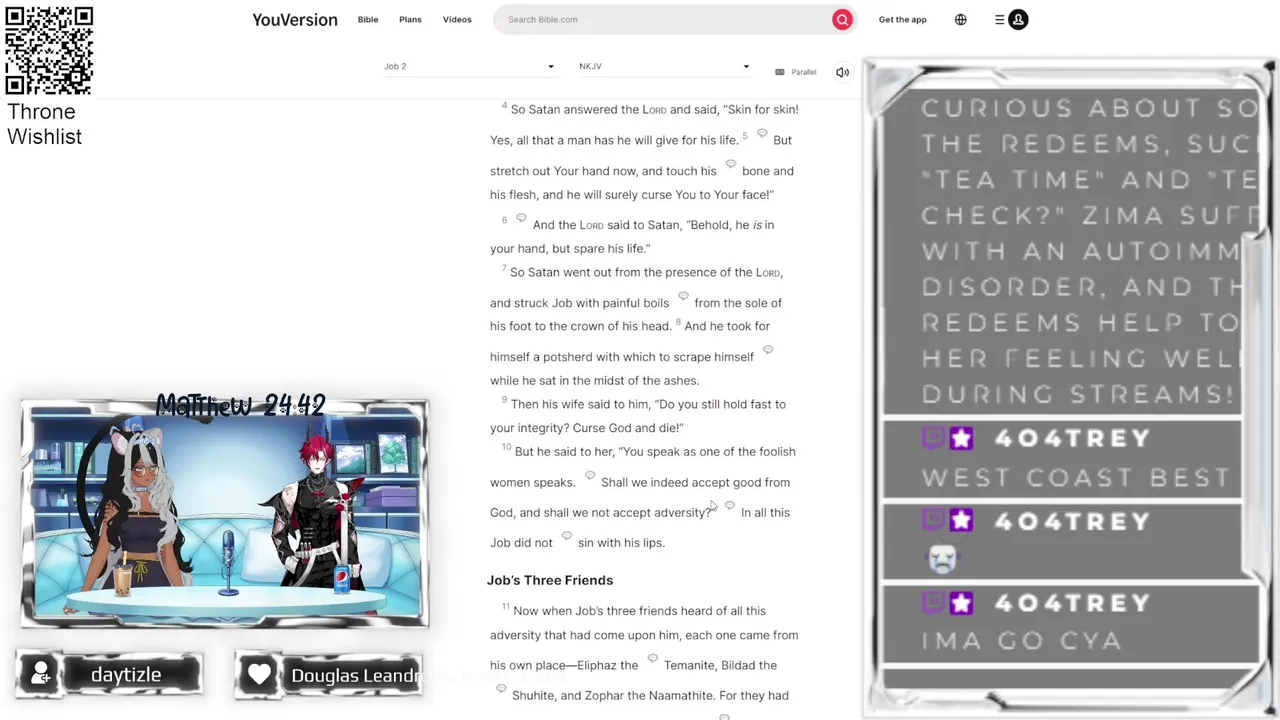Click the "Matthew 24:42" overlay title
The image size is (1280, 720).
pos(241,405)
